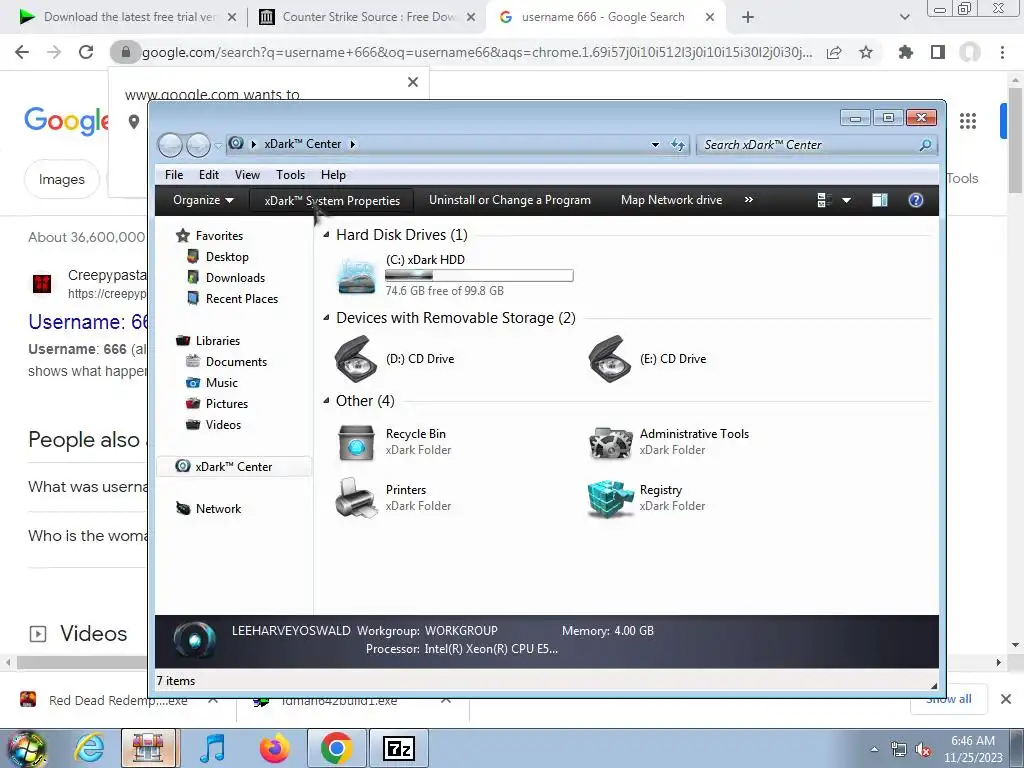Show more toolbar commands chevron
The image size is (1024, 768).
[748, 200]
